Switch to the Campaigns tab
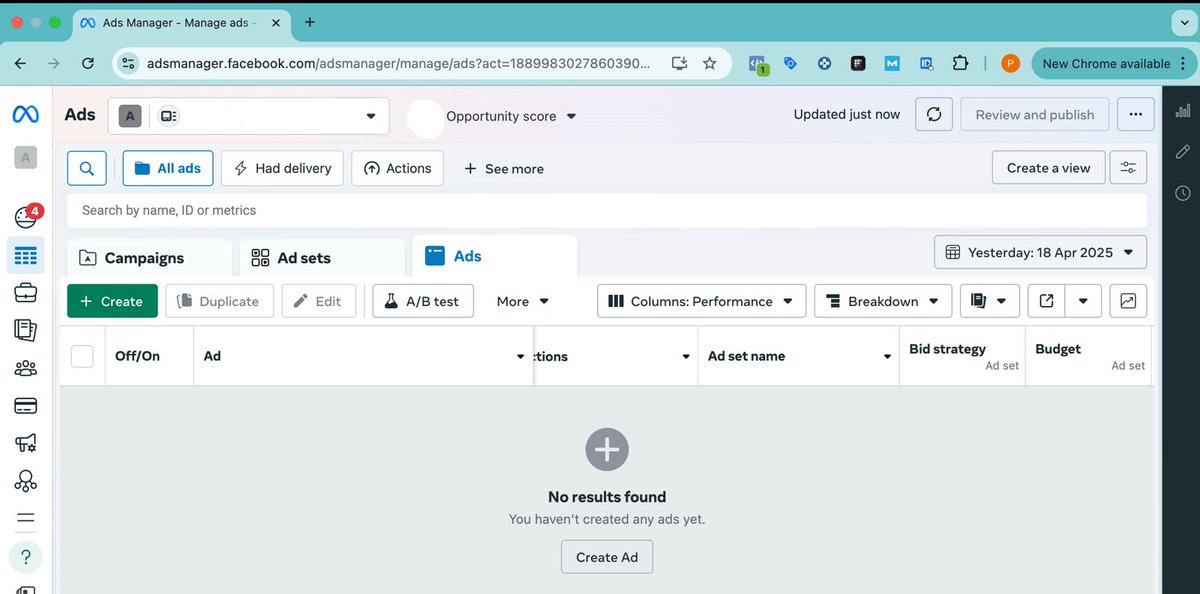 [x=149, y=258]
